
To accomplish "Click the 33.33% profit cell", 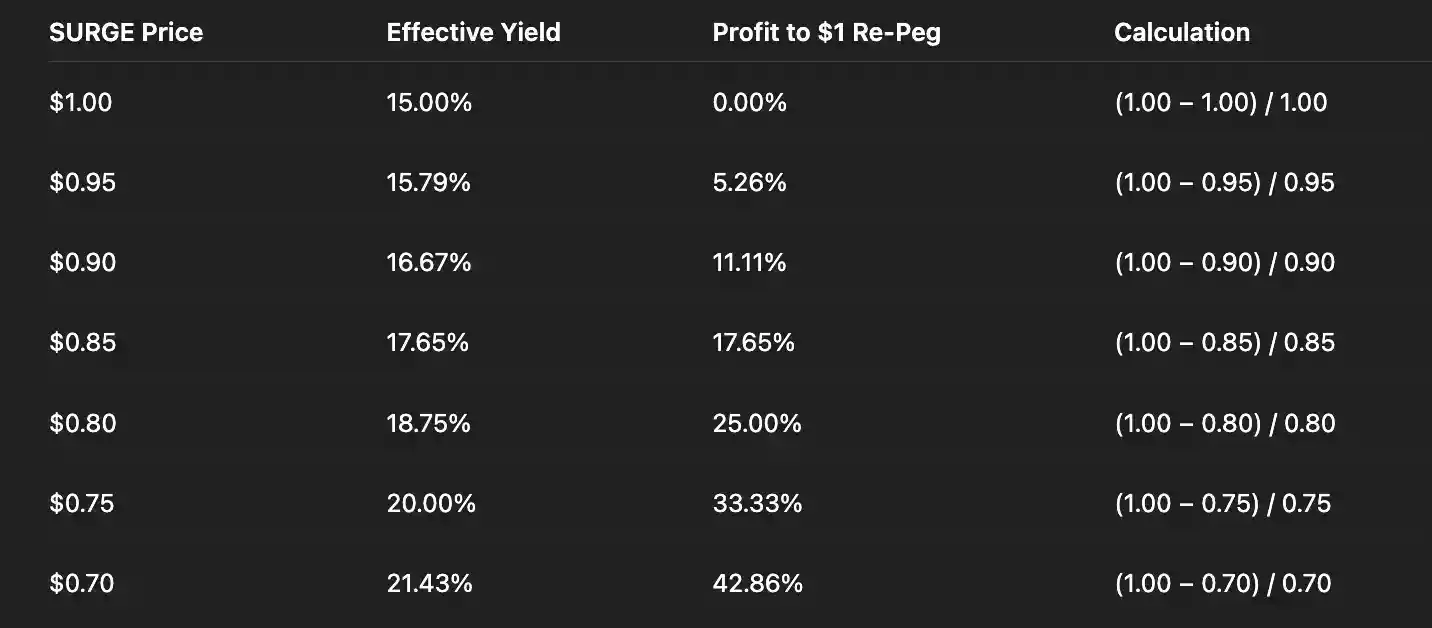I will tap(757, 503).
